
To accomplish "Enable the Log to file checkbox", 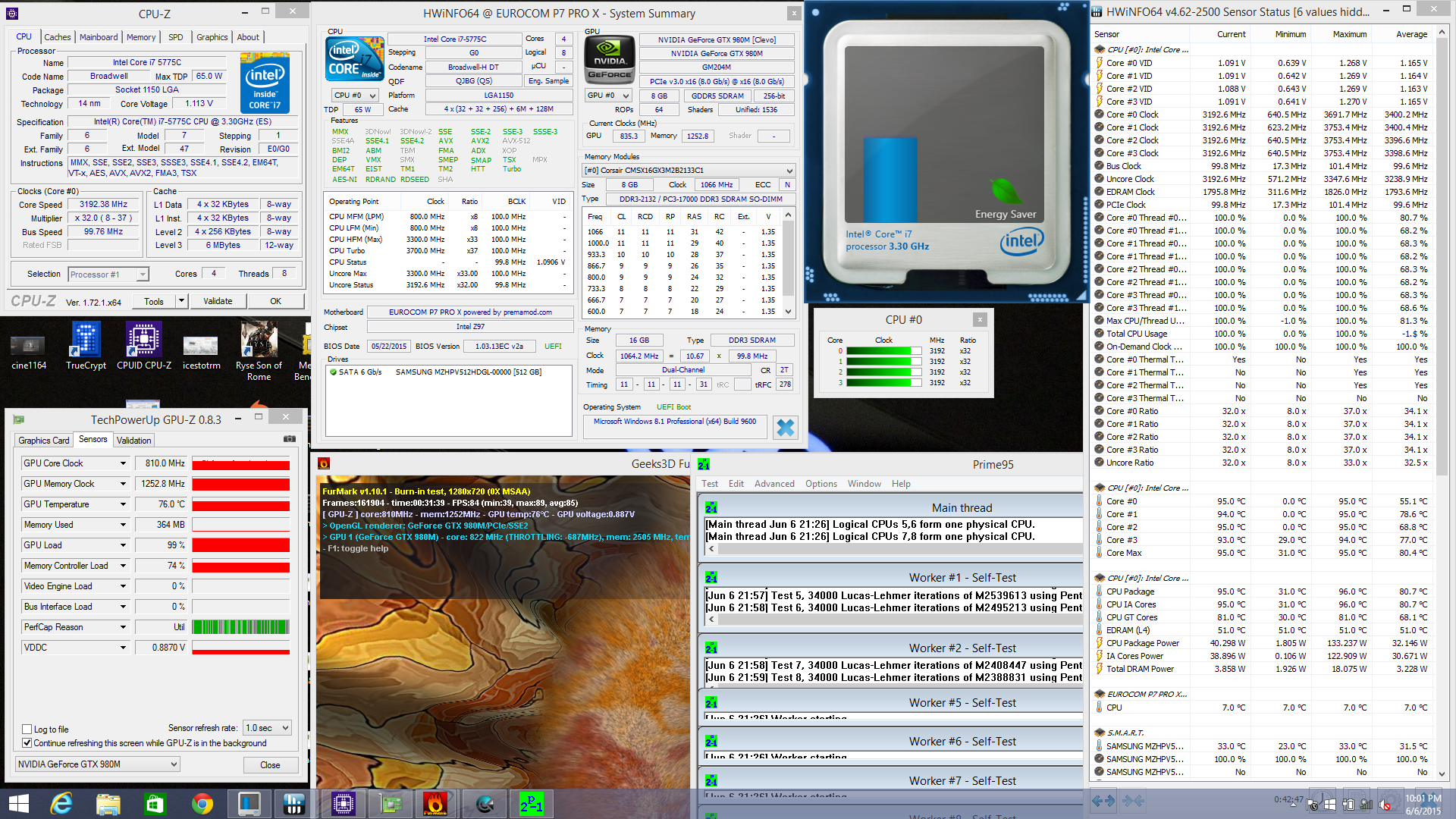I will (x=27, y=730).
